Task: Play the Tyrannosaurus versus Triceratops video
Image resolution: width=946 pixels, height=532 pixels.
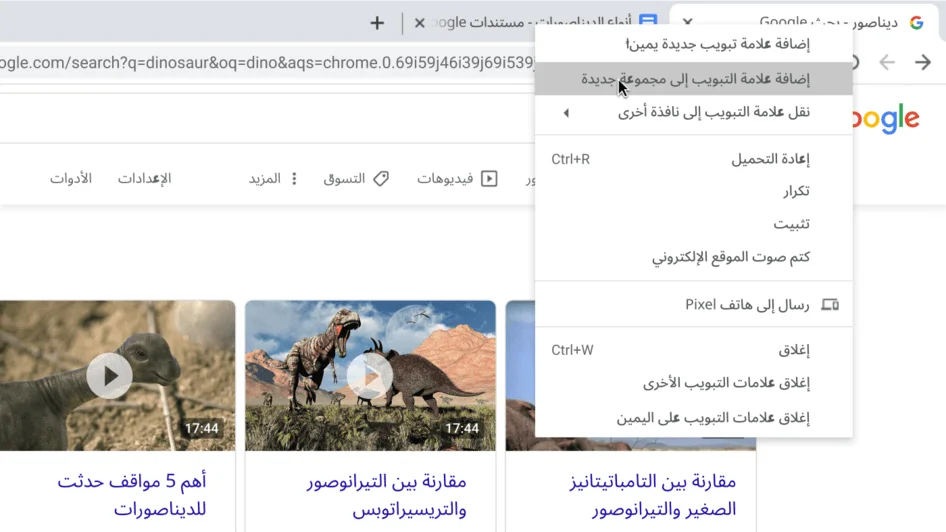Action: coord(370,376)
